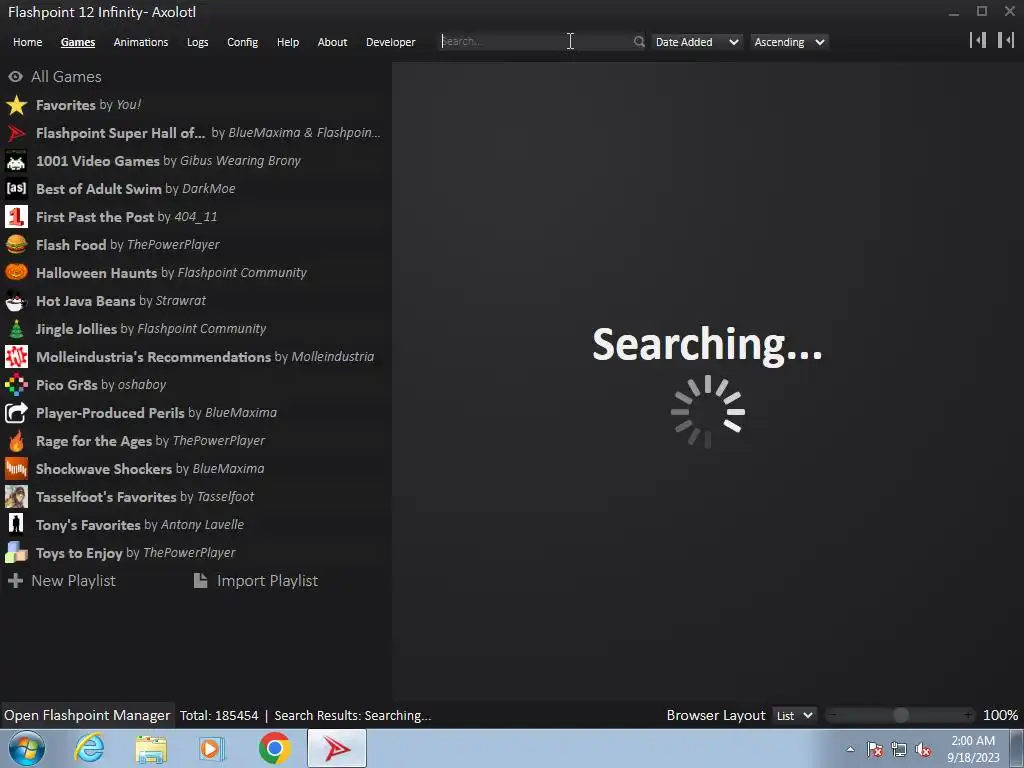Click the Favorites star icon
Screen dimensions: 1024x768
tap(16, 105)
